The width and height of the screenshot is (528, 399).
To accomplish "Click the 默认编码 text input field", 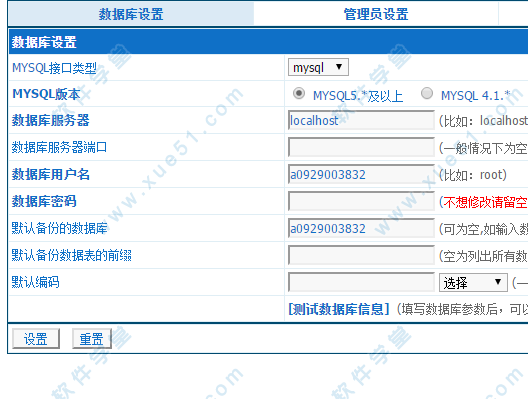I will (361, 282).
